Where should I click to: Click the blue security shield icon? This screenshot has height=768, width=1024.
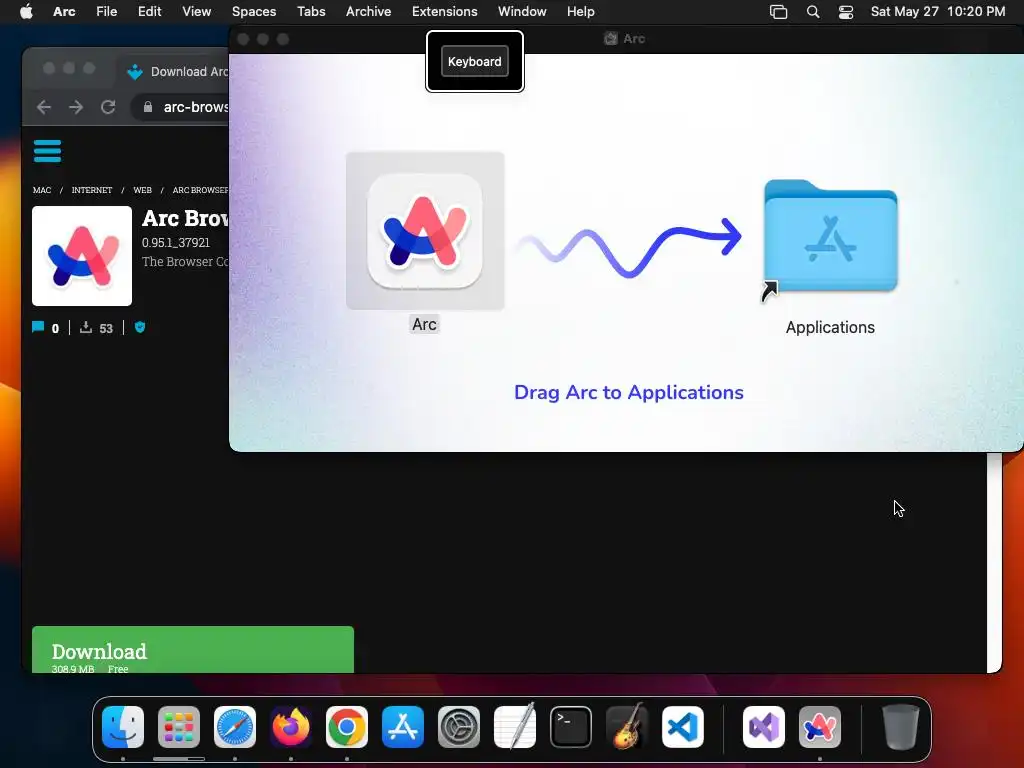140,327
